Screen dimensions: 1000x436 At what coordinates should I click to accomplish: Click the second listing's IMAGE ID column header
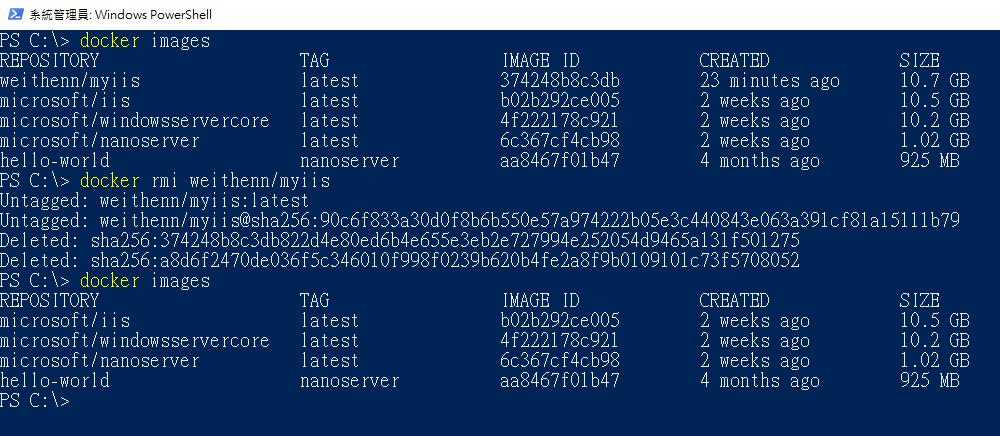tap(541, 300)
